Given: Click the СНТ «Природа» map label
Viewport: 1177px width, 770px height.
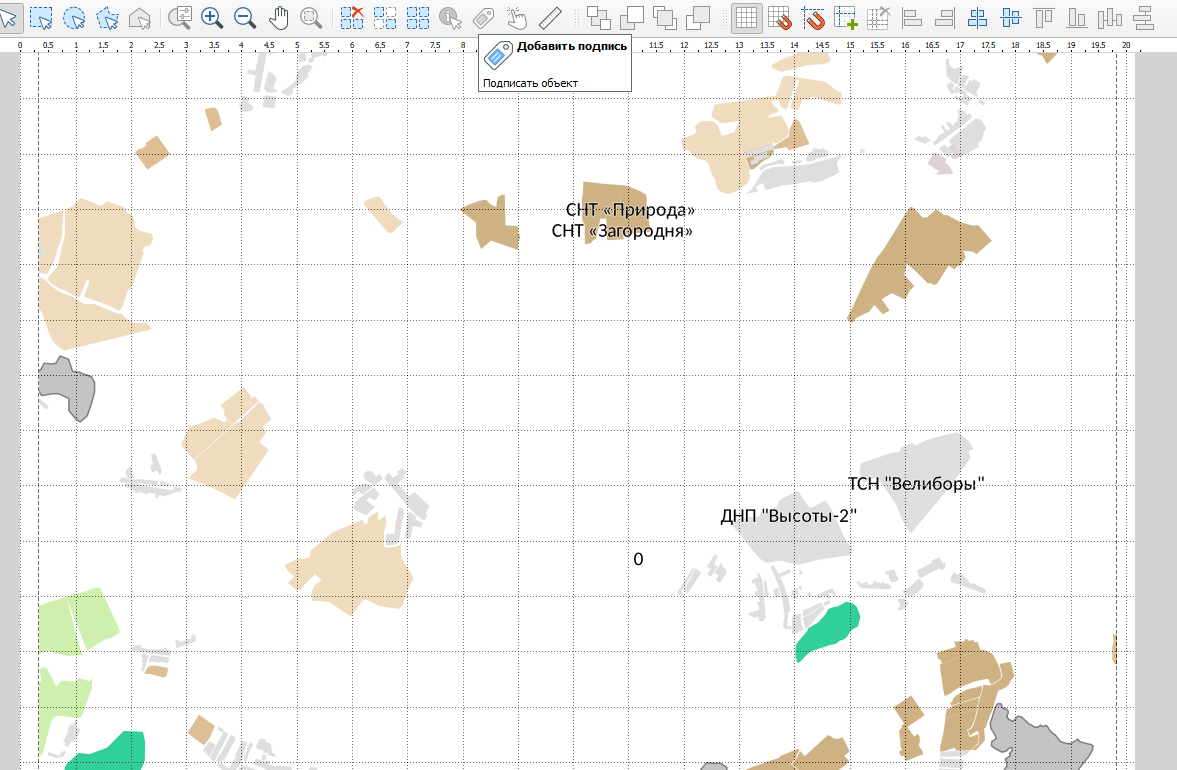Looking at the screenshot, I should pos(629,211).
